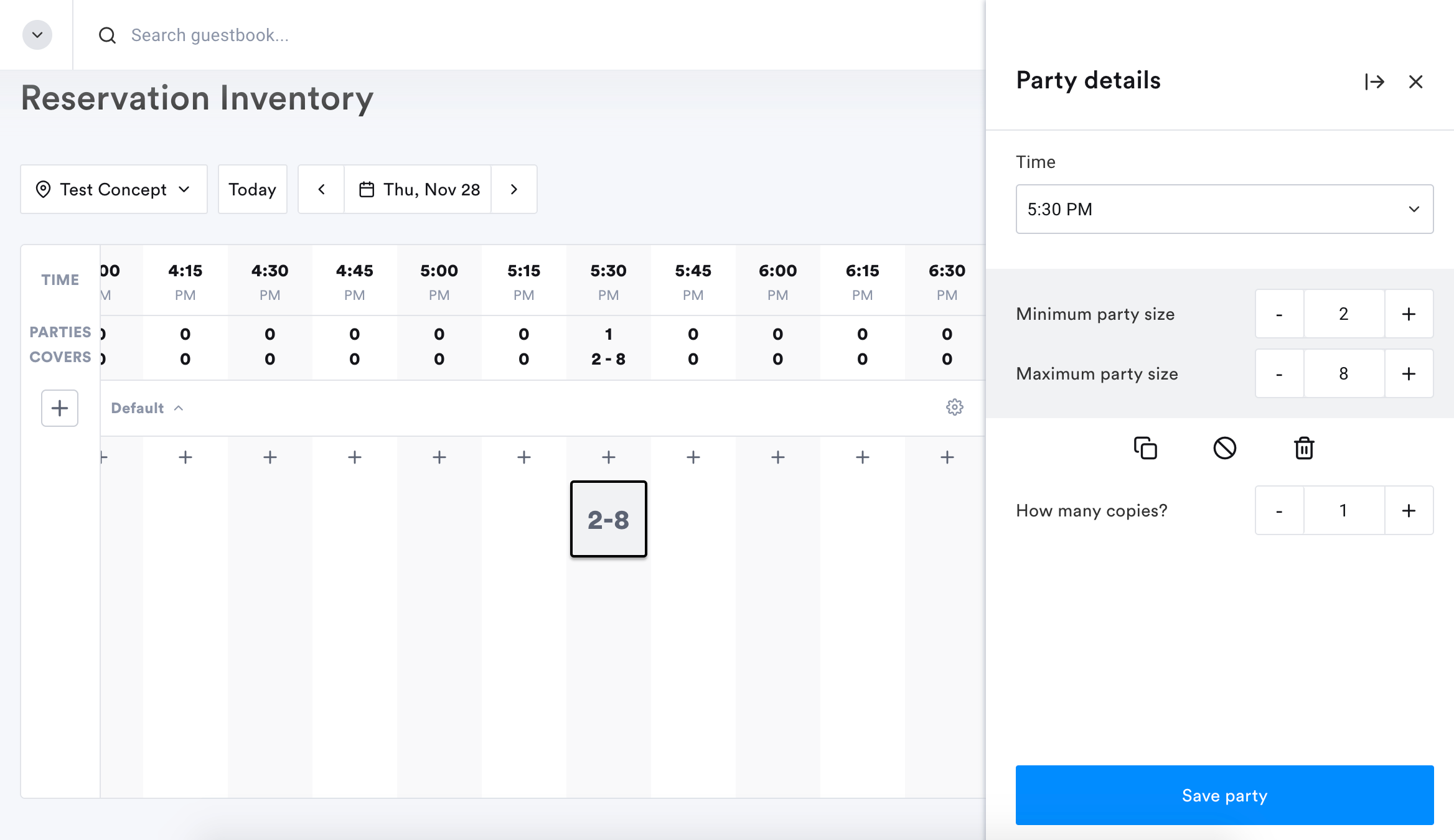Edit the minimum party size value
Viewport: 1454px width, 840px height.
pos(1344,314)
